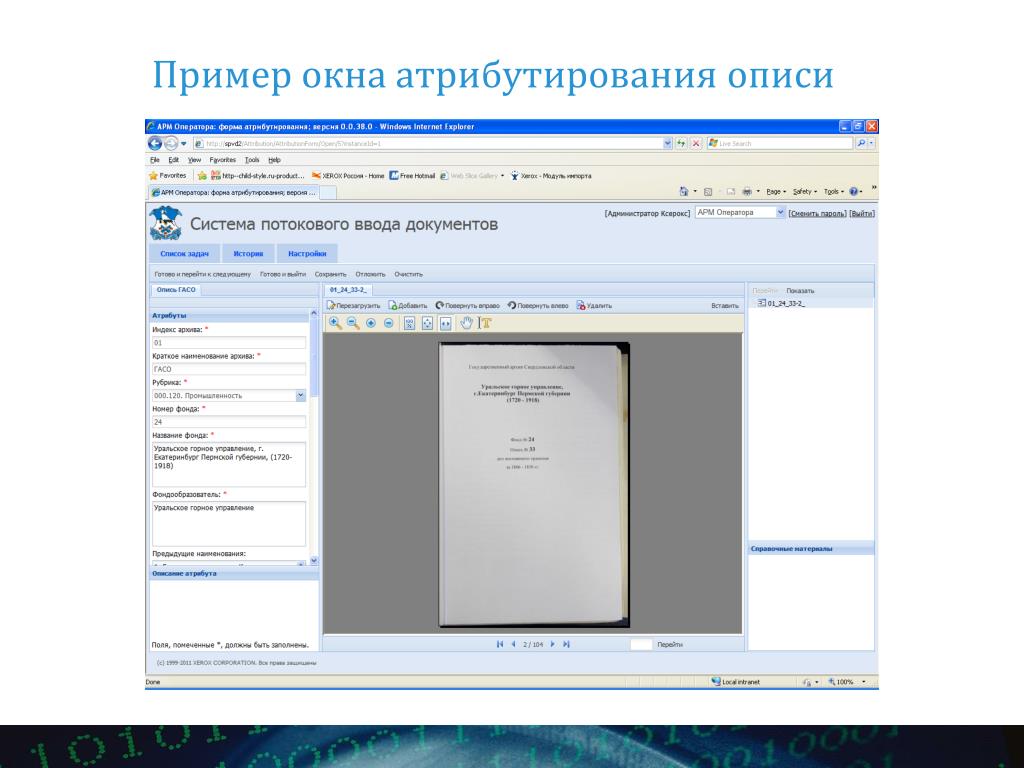This screenshot has width=1024, height=768.
Task: Click Повернуть влево rotate button
Action: click(x=538, y=306)
